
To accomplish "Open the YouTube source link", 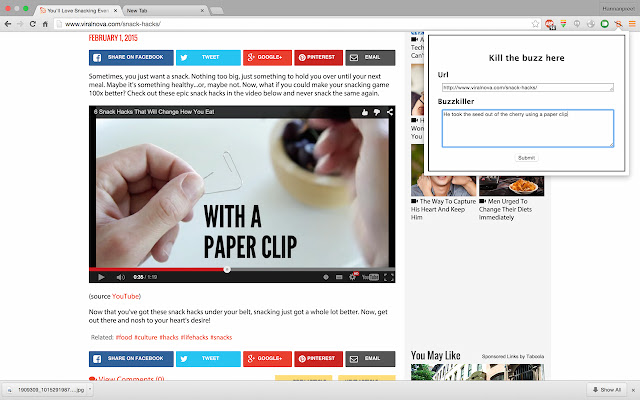I will pyautogui.click(x=125, y=296).
